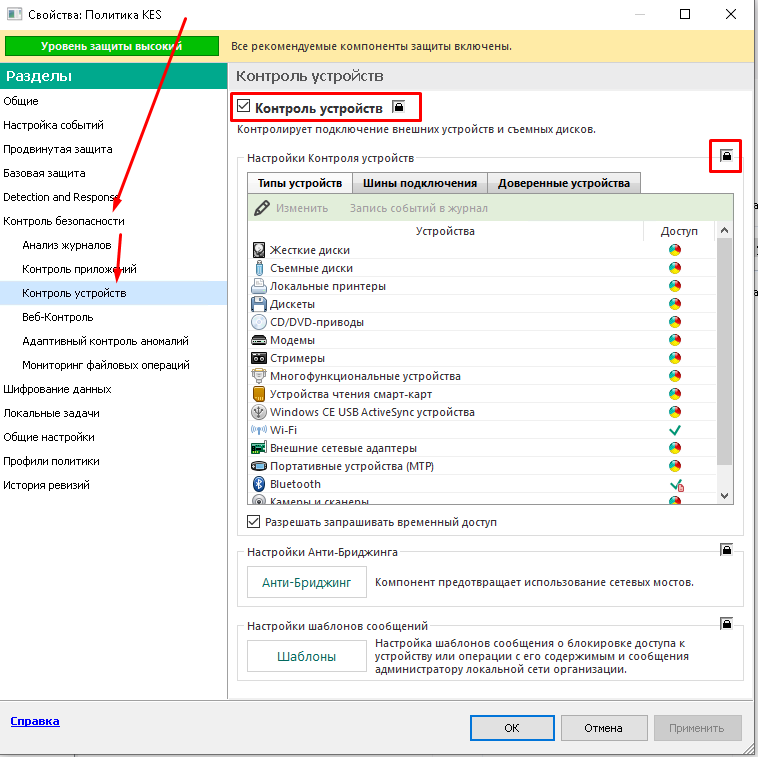
Task: Click the Wi-Fi antenna icon
Action: (259, 430)
